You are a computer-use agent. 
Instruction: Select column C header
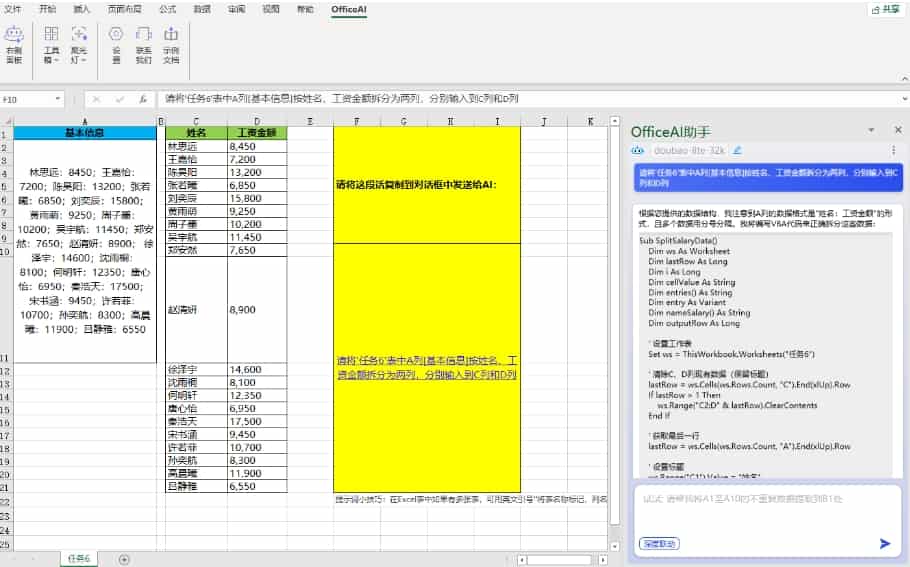pyautogui.click(x=196, y=121)
